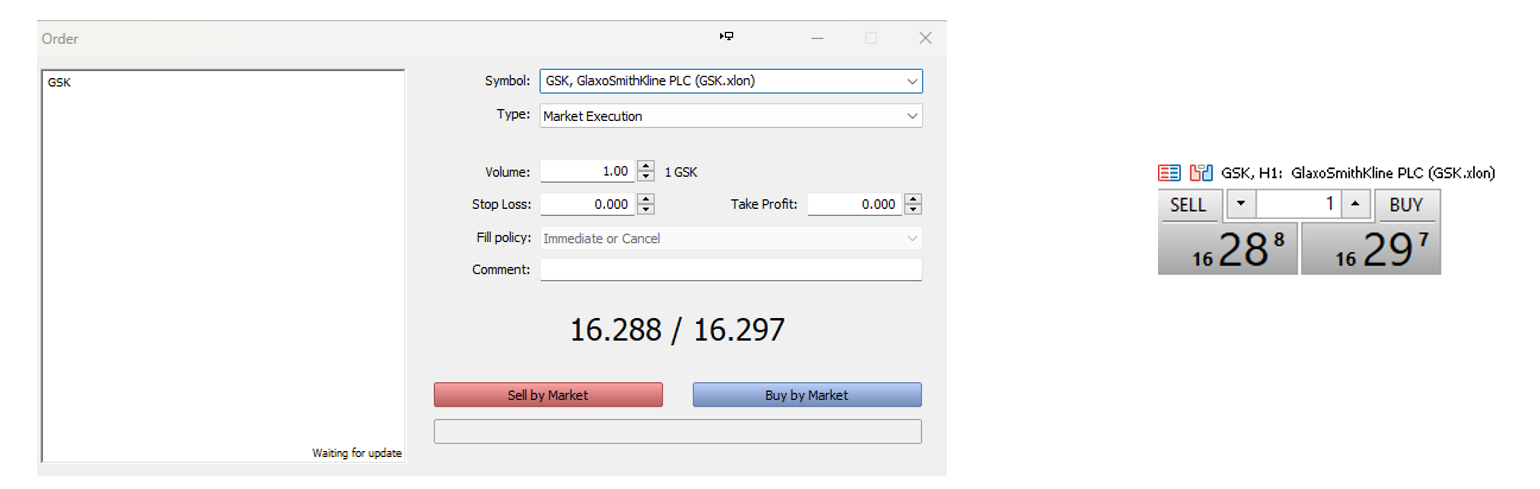Select the Take Profit value field
Viewport: 1540px width, 489px height.
[x=854, y=204]
